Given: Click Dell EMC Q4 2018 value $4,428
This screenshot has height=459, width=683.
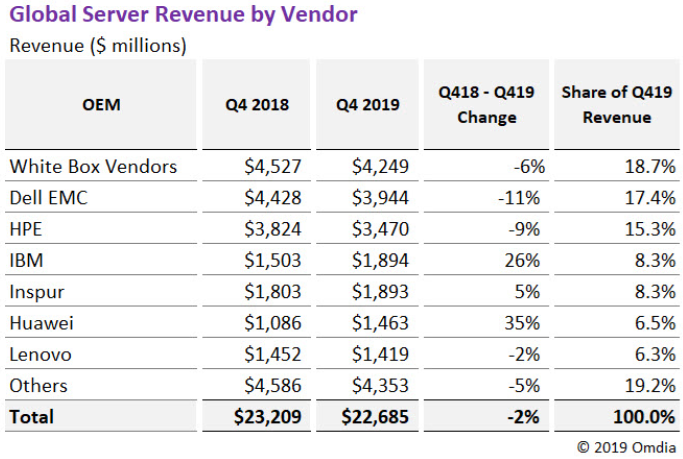Looking at the screenshot, I should click(273, 198).
